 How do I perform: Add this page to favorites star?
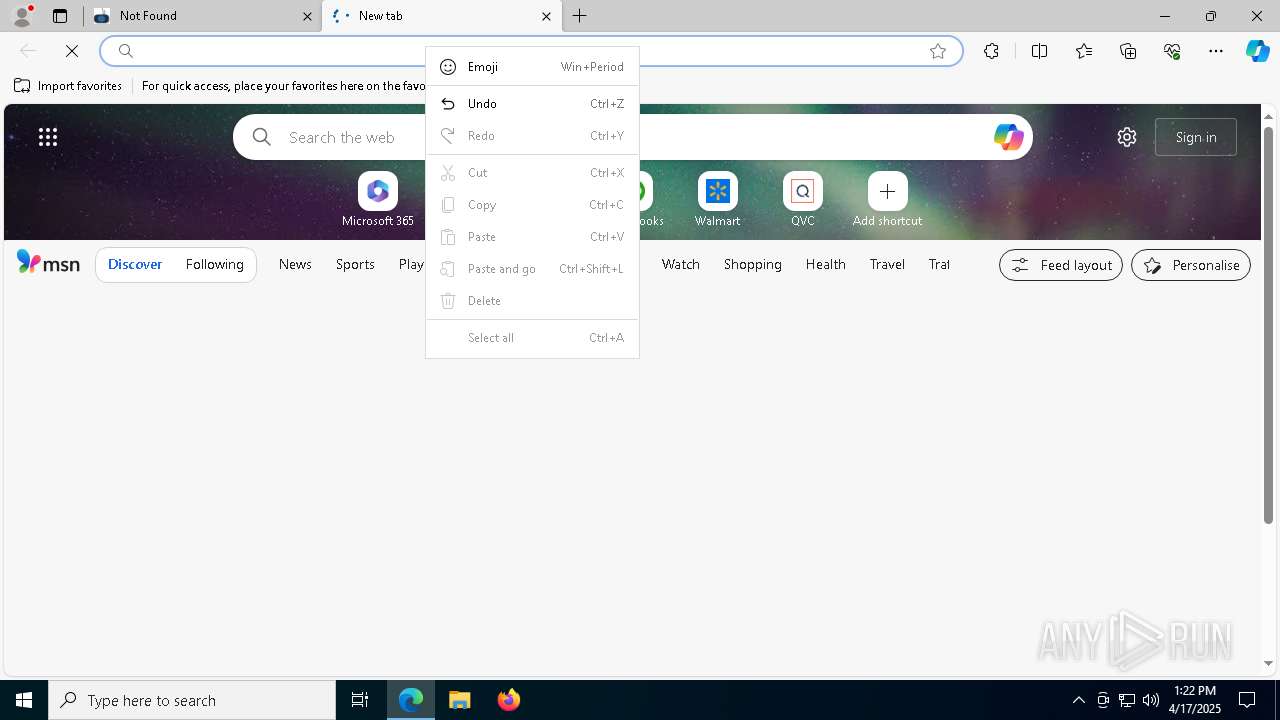[938, 51]
